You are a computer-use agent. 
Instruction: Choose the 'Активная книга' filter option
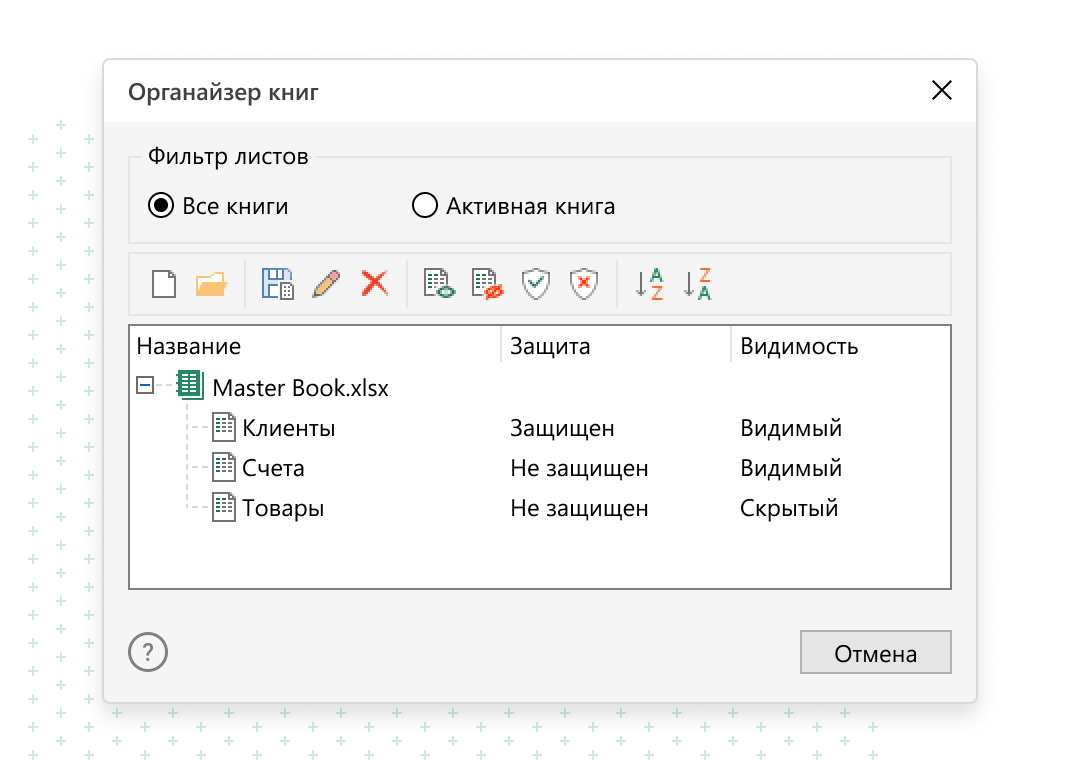[x=422, y=206]
